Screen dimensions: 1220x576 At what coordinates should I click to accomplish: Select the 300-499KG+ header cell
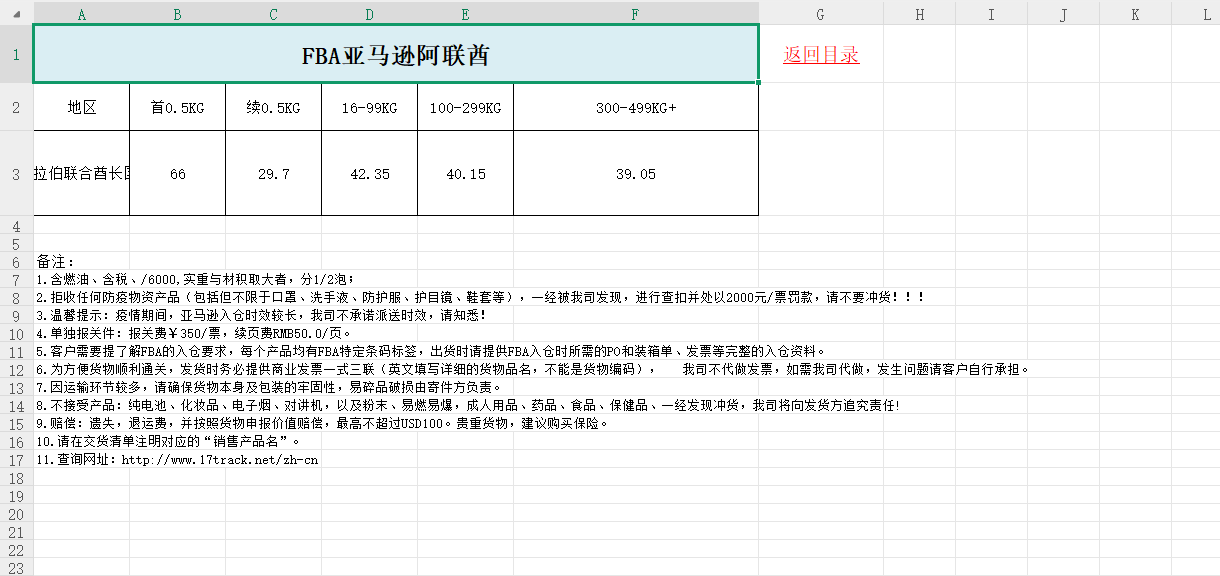(x=636, y=107)
